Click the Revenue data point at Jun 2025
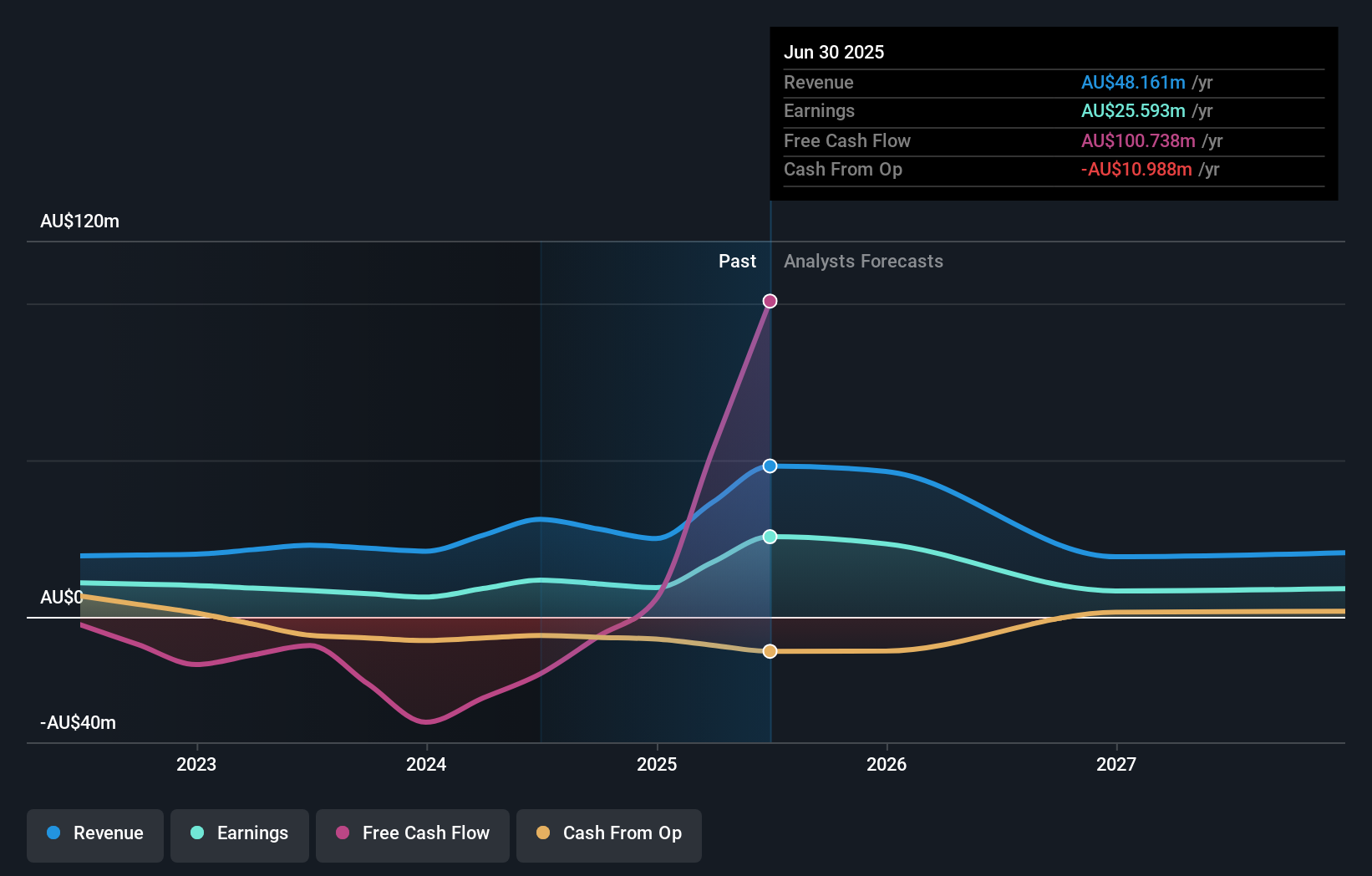The height and width of the screenshot is (876, 1372). pos(770,466)
